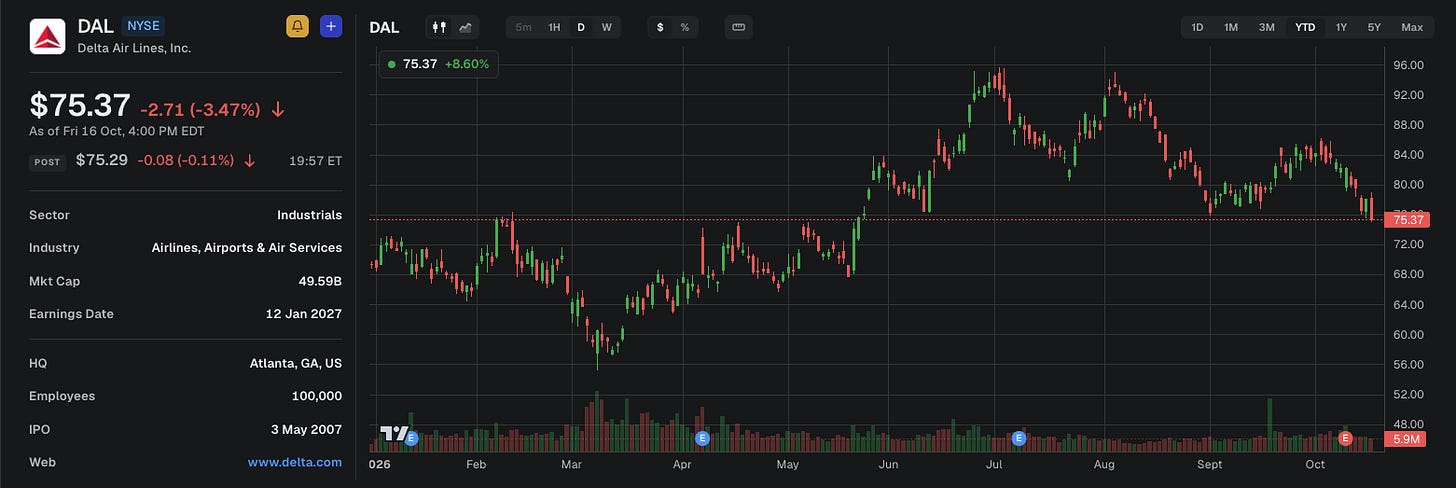Select the 1D time range

(1197, 27)
